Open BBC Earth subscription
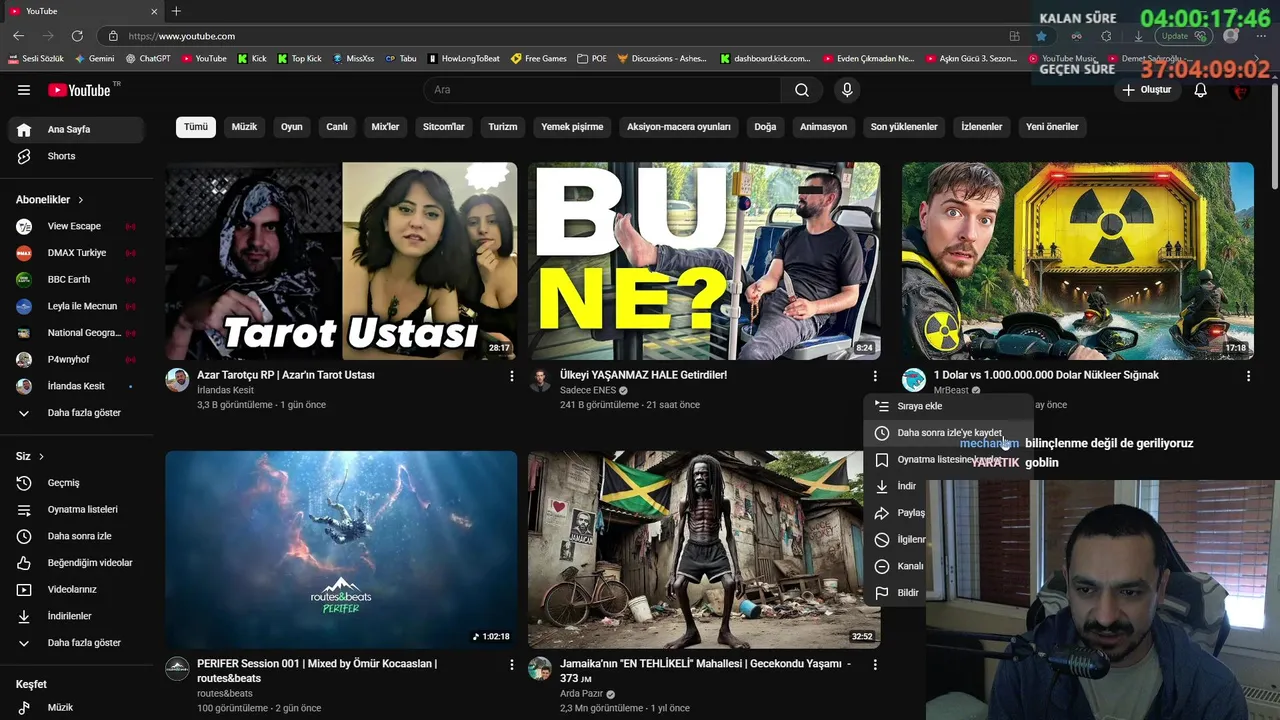The height and width of the screenshot is (720, 1280). coord(76,279)
